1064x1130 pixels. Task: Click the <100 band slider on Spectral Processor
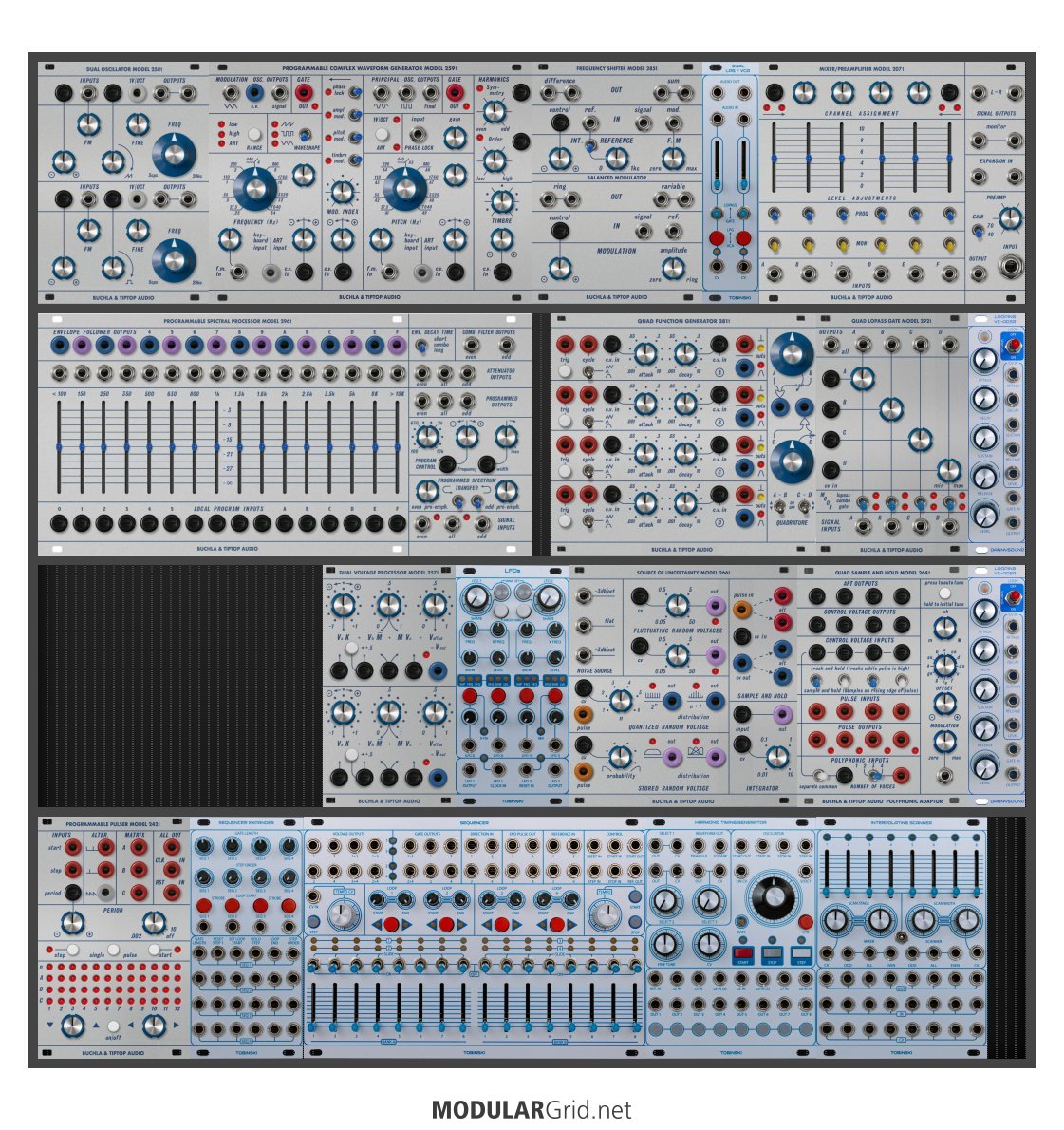pos(59,447)
